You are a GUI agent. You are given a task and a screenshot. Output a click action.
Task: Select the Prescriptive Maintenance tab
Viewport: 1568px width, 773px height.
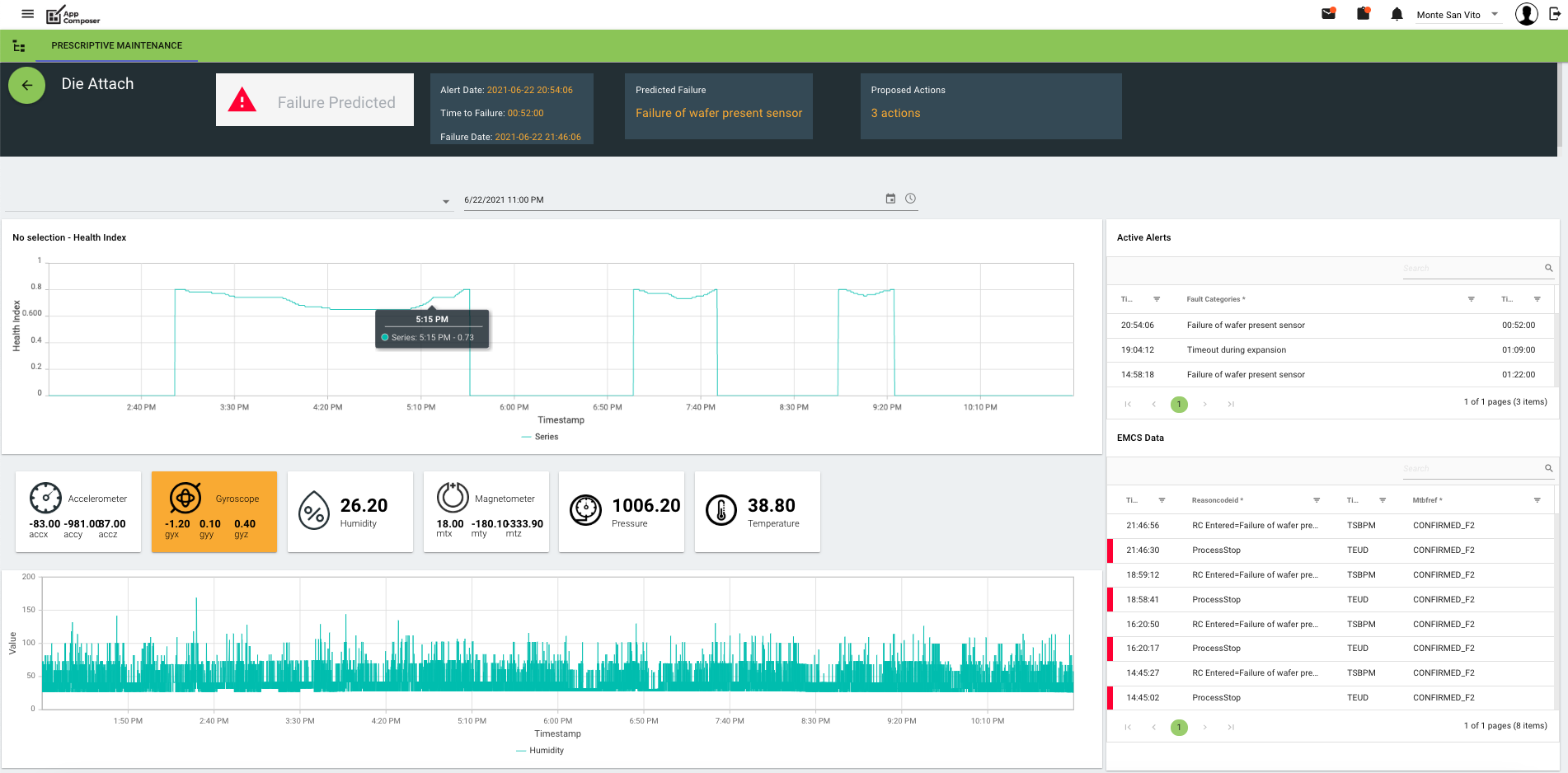click(116, 45)
